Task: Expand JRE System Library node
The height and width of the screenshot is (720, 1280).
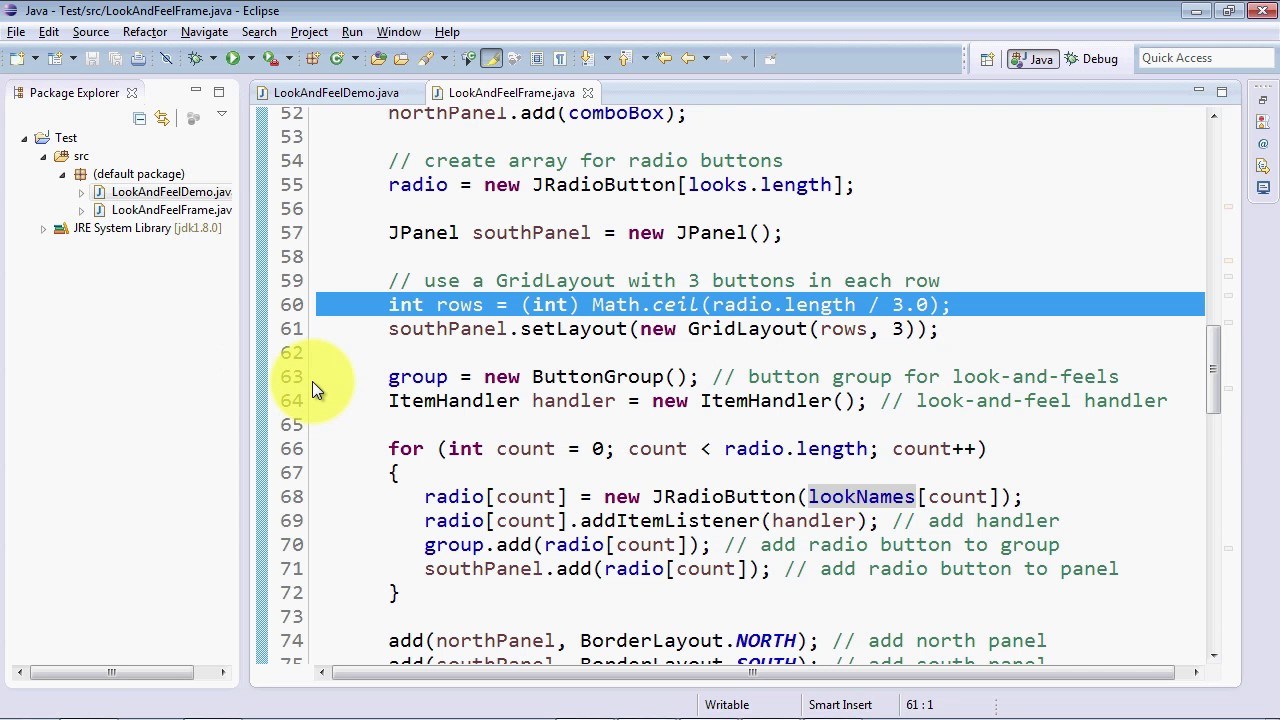Action: [x=43, y=228]
